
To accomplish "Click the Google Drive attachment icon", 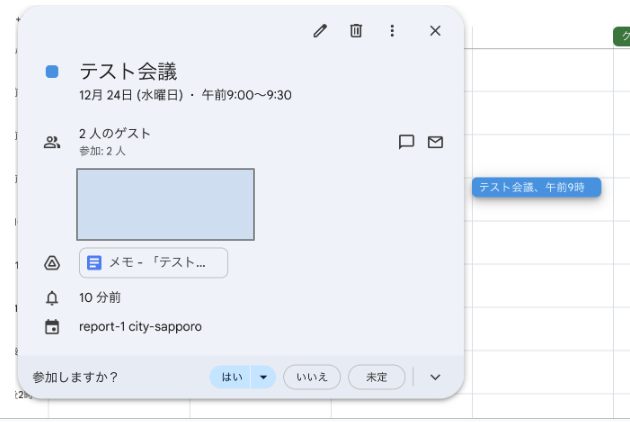I will click(52, 263).
